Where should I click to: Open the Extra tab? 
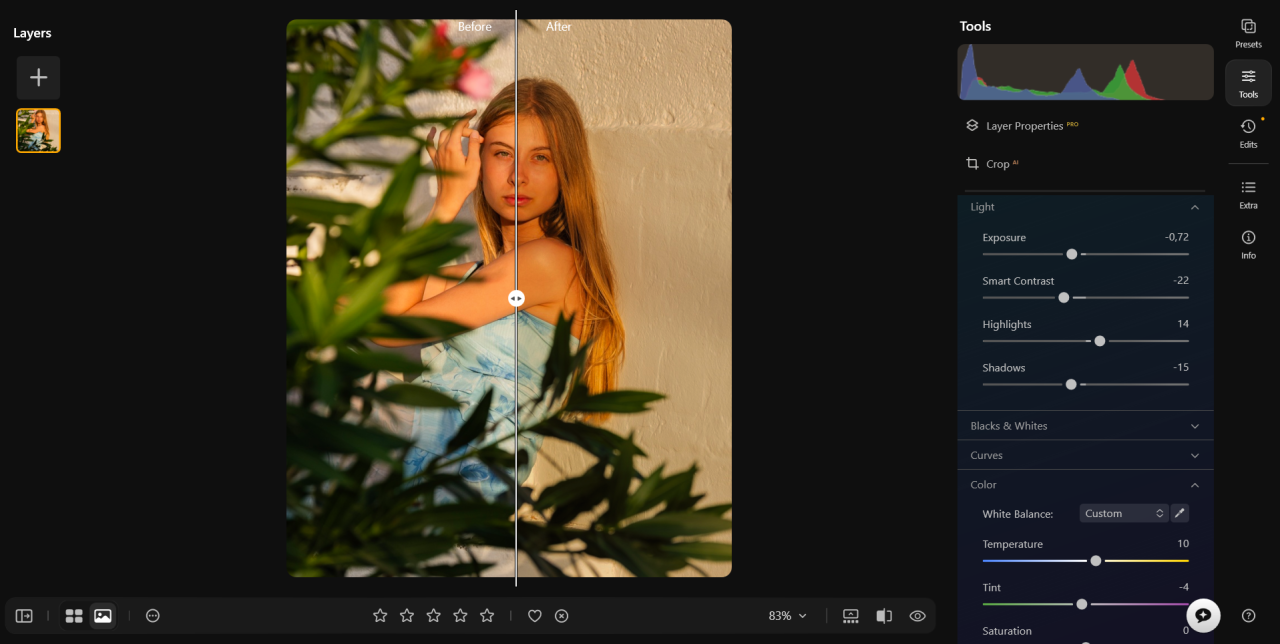tap(1248, 194)
